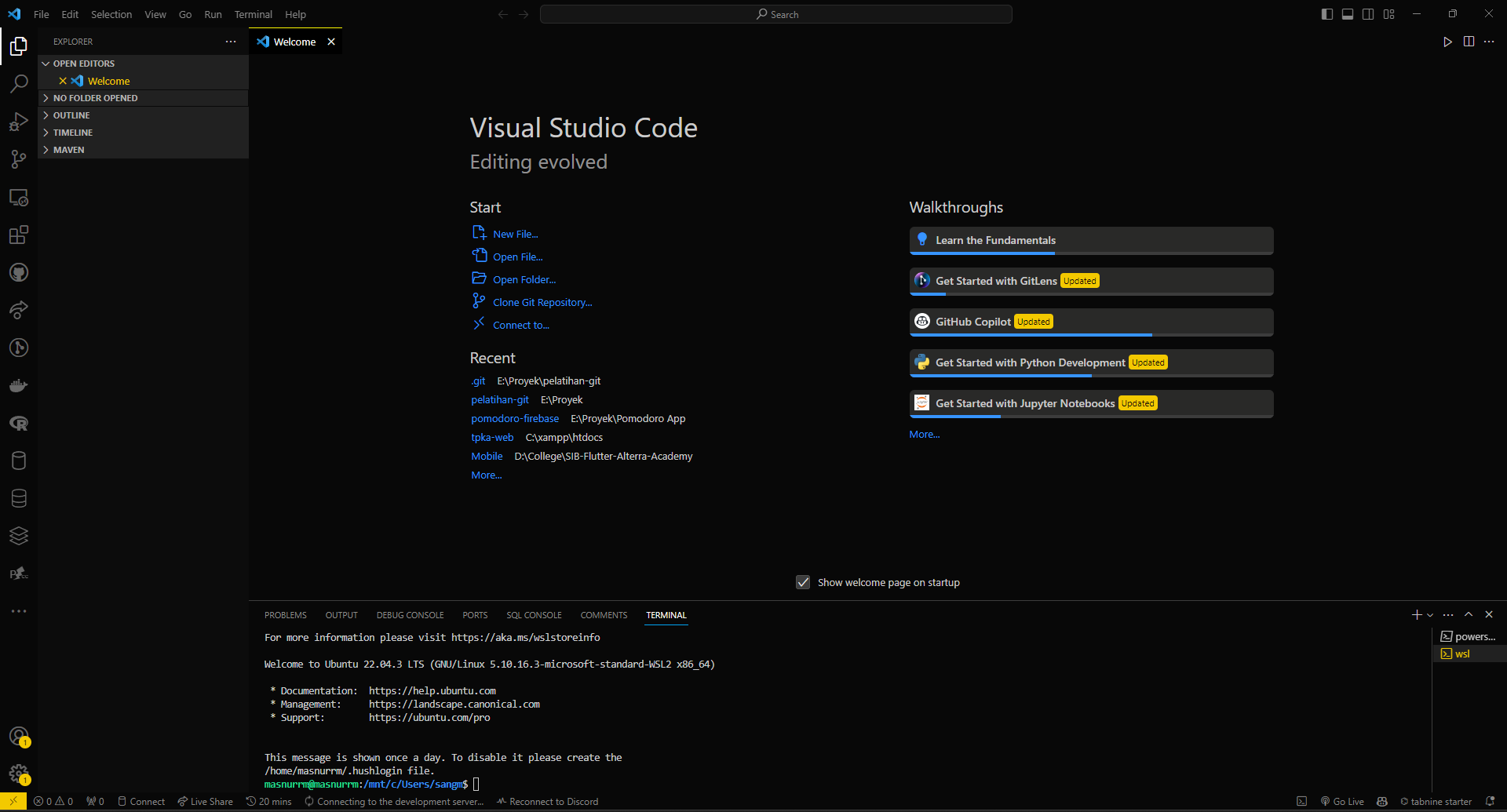Click Open Folder link
This screenshot has width=1507, height=812.
[524, 279]
